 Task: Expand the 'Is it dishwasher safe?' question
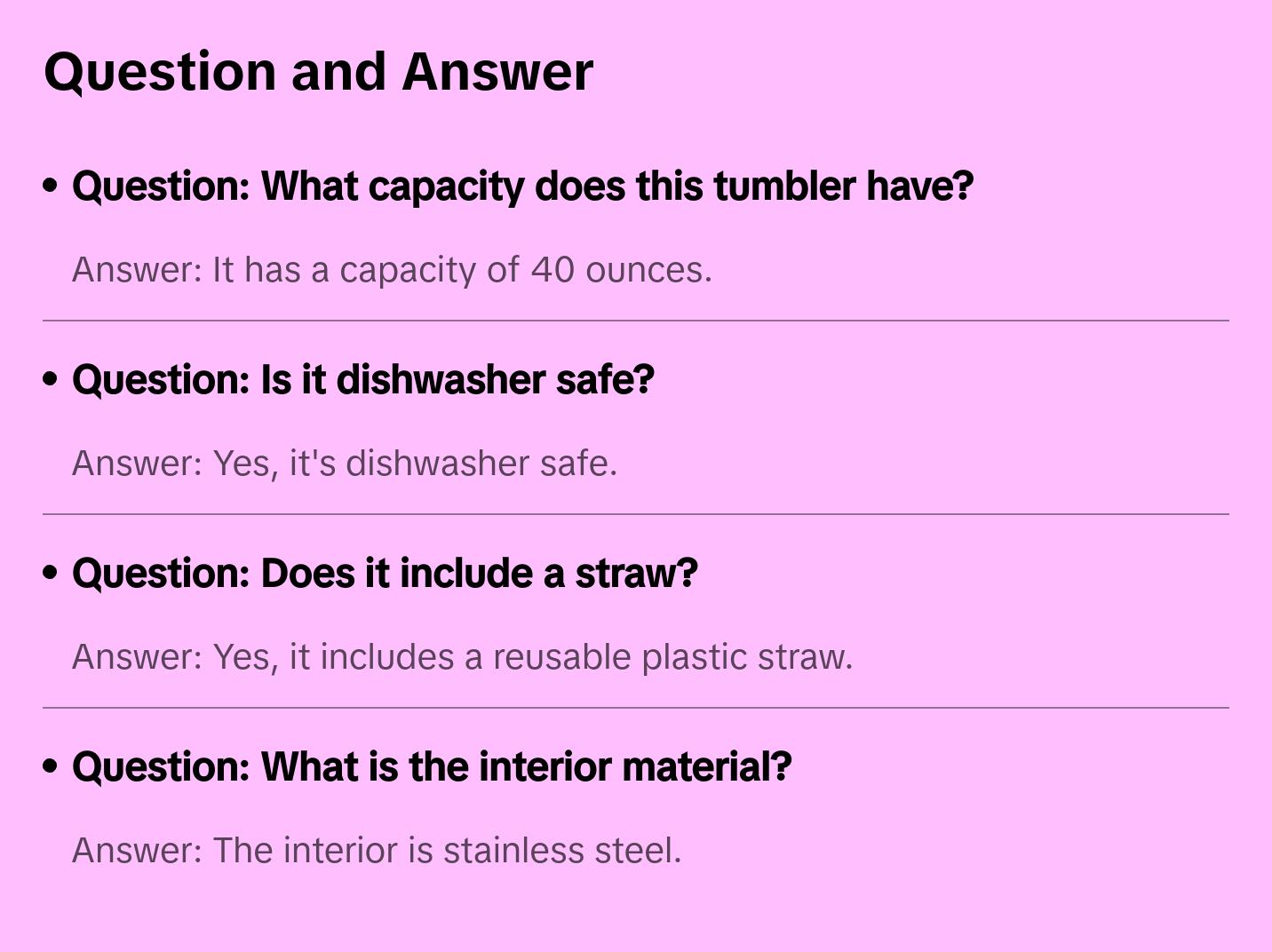(362, 380)
